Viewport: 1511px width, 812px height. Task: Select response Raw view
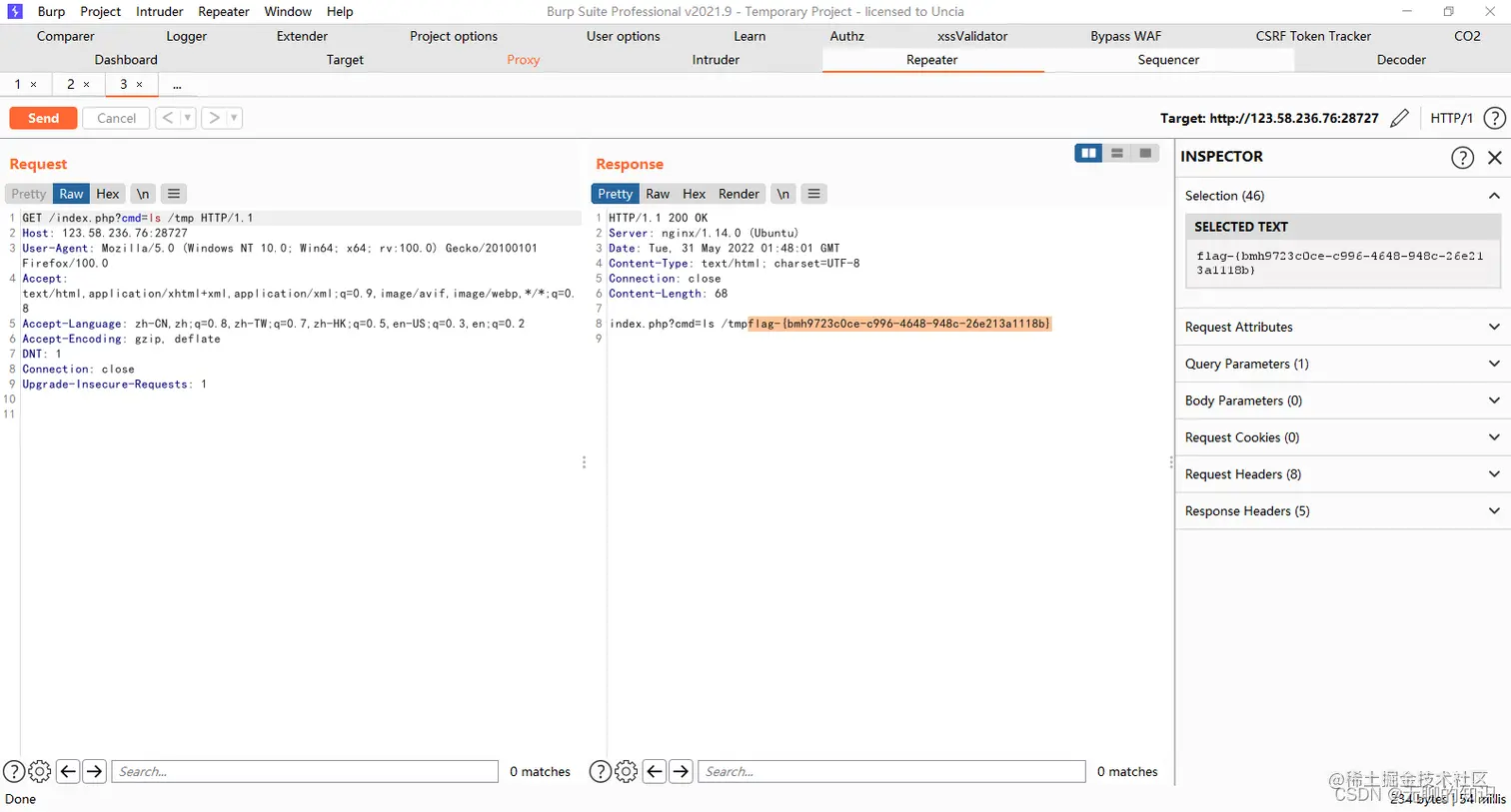(x=658, y=194)
